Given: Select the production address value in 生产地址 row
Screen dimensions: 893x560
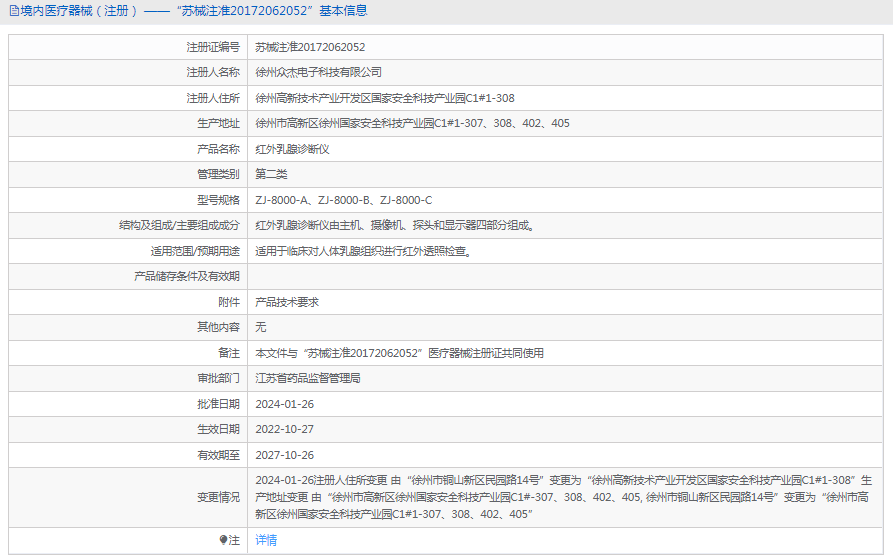Looking at the screenshot, I should coord(412,123).
